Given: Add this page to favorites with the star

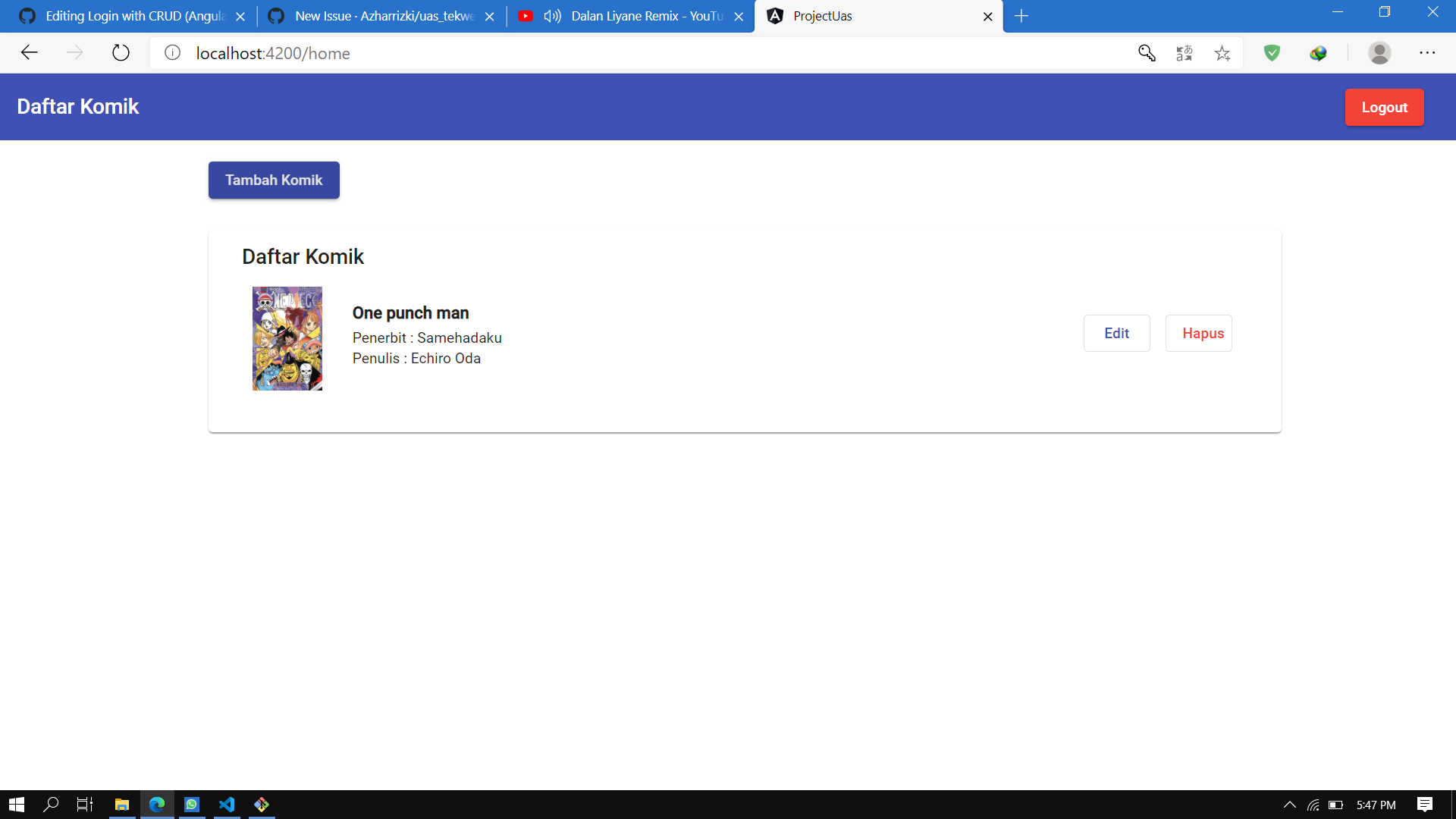Looking at the screenshot, I should click(x=1222, y=53).
